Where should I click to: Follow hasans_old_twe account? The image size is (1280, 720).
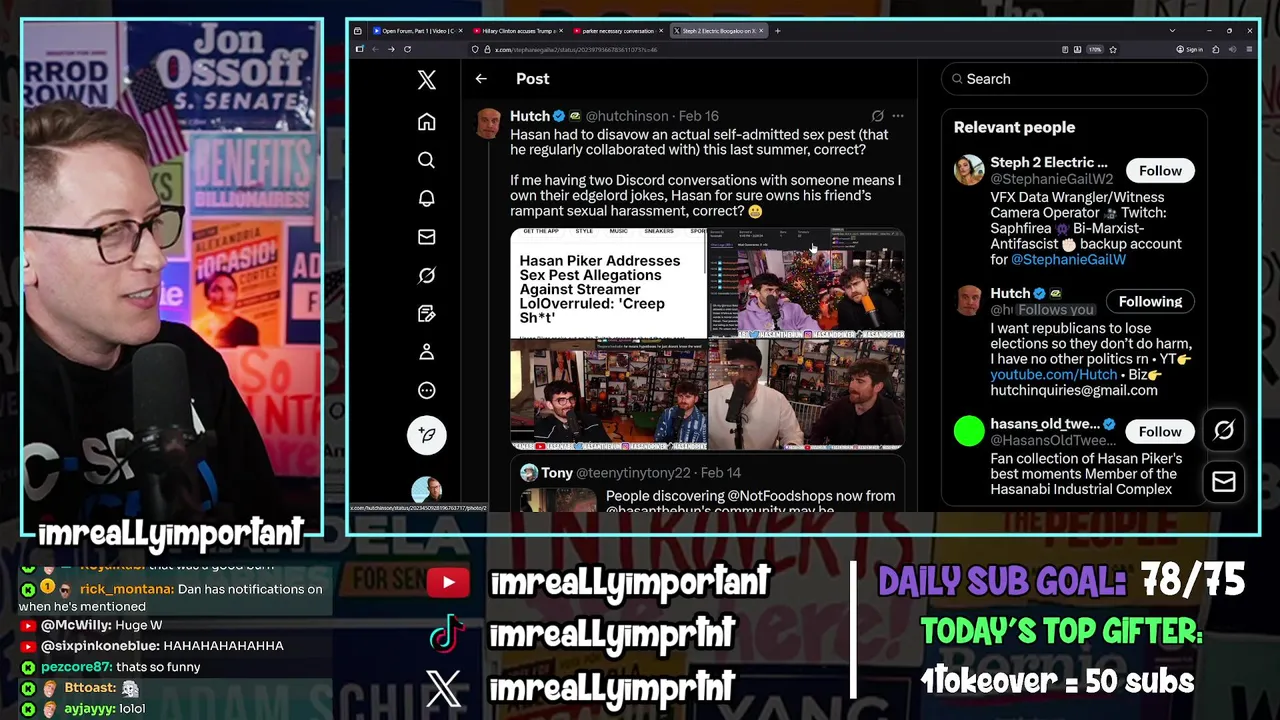tap(1160, 432)
